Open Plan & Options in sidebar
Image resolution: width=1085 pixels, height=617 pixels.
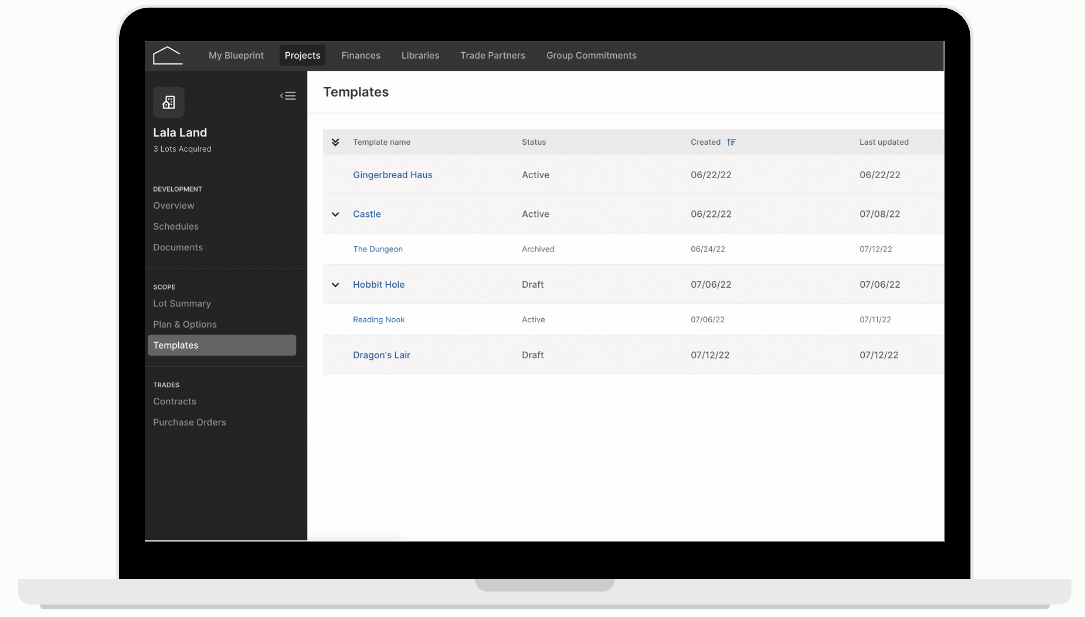pyautogui.click(x=185, y=324)
